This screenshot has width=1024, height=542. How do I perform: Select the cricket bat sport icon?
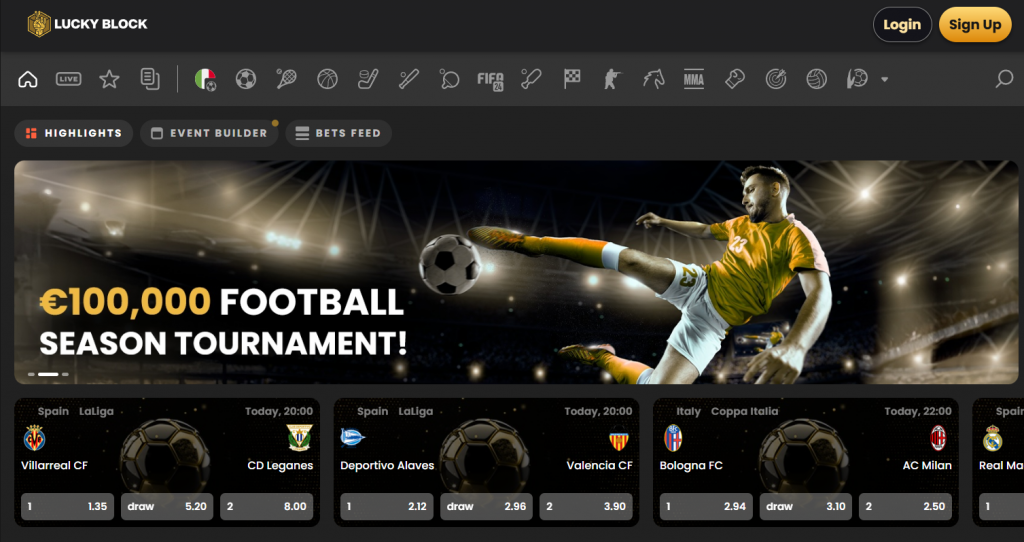(531, 80)
